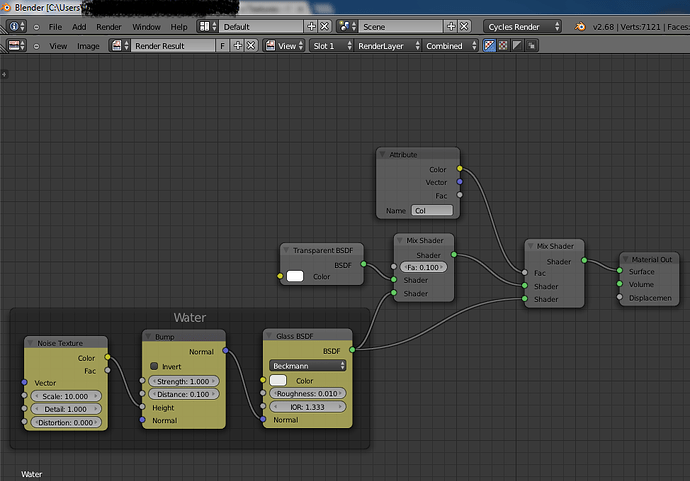690x481 pixels.
Task: Click the Attribute Name field with Col
Action: tap(432, 210)
